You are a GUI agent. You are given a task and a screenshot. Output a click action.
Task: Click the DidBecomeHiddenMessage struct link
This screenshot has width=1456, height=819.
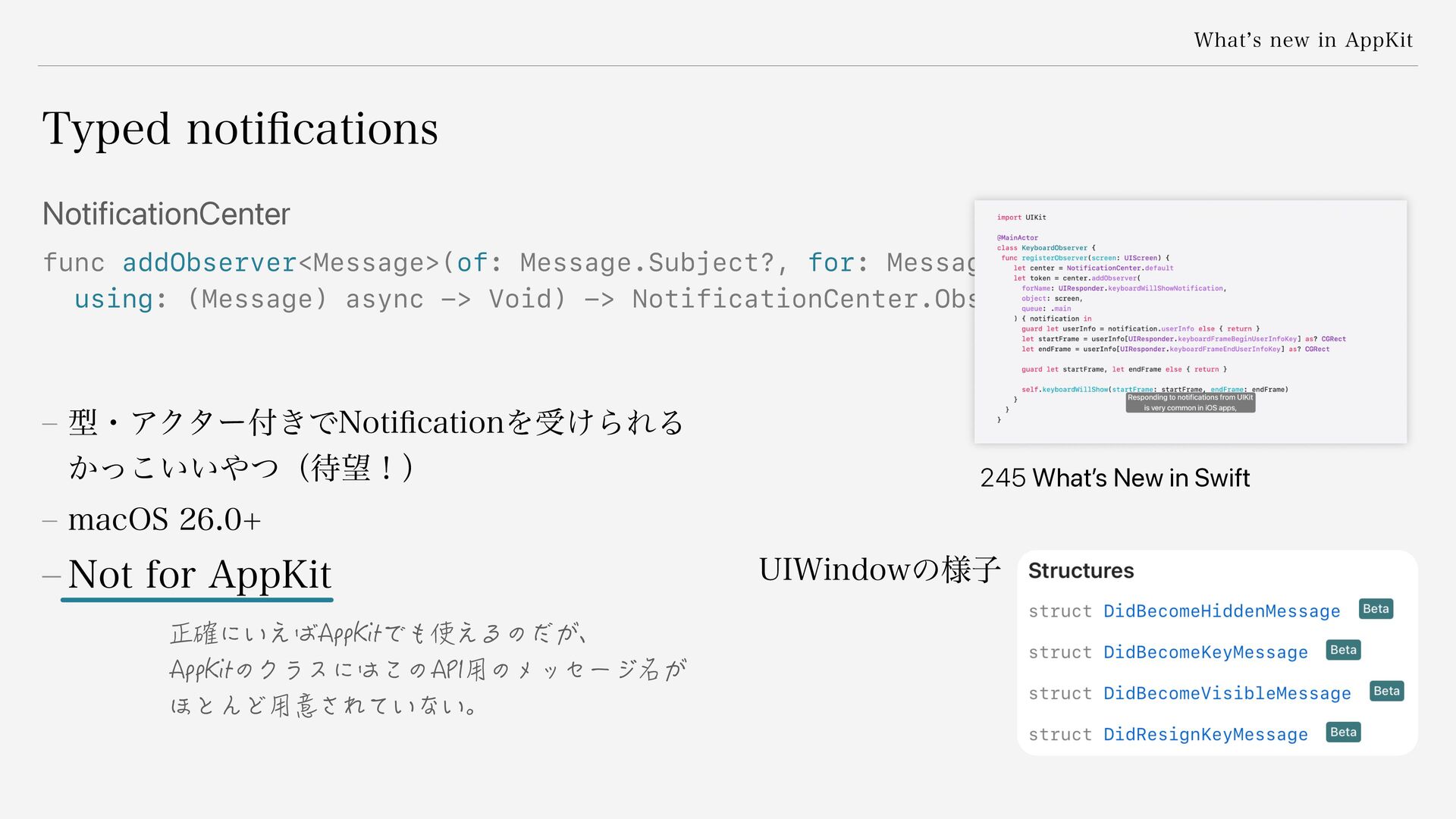click(1221, 611)
